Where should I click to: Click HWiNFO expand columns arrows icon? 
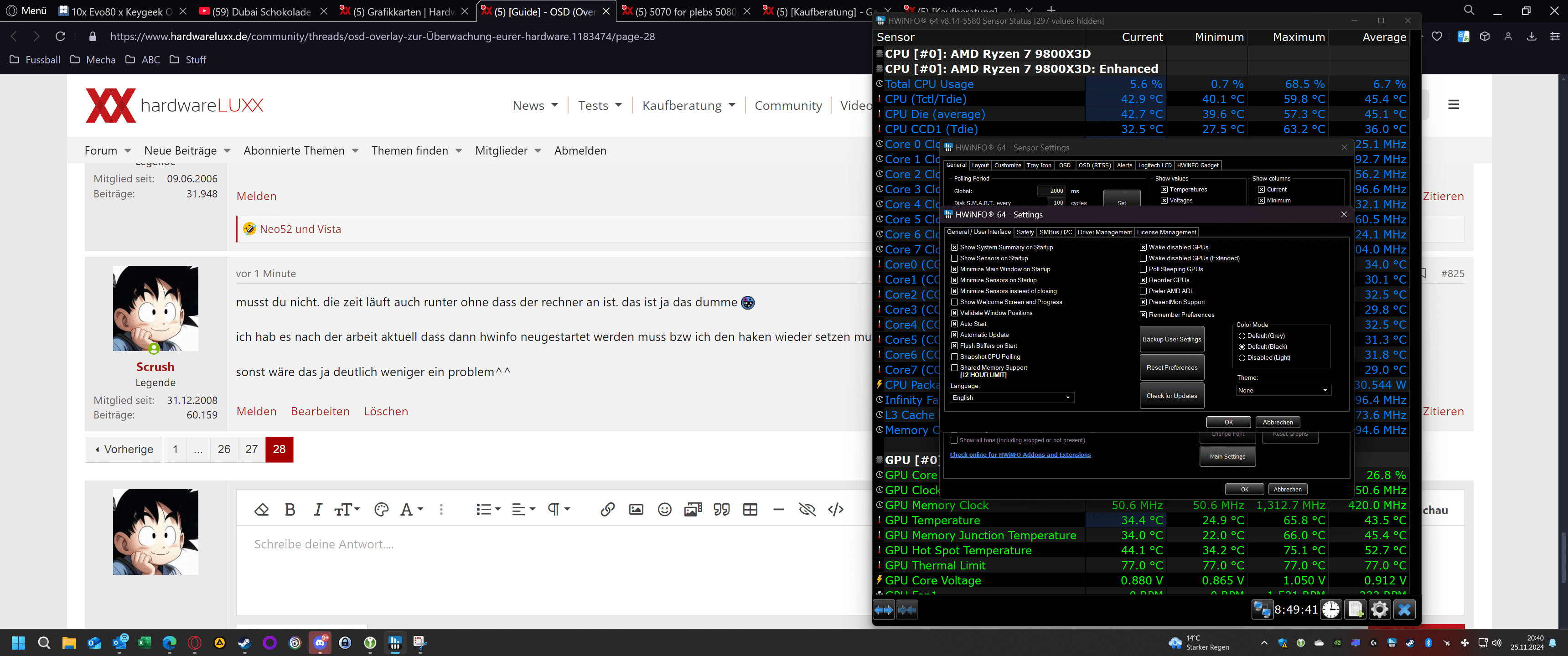884,609
